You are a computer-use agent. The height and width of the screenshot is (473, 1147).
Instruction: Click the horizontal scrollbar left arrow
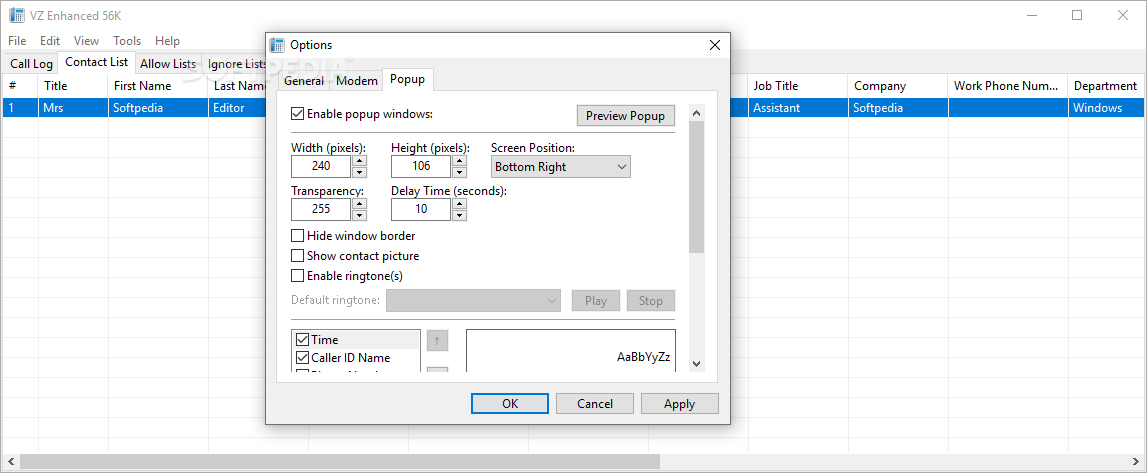(10, 461)
